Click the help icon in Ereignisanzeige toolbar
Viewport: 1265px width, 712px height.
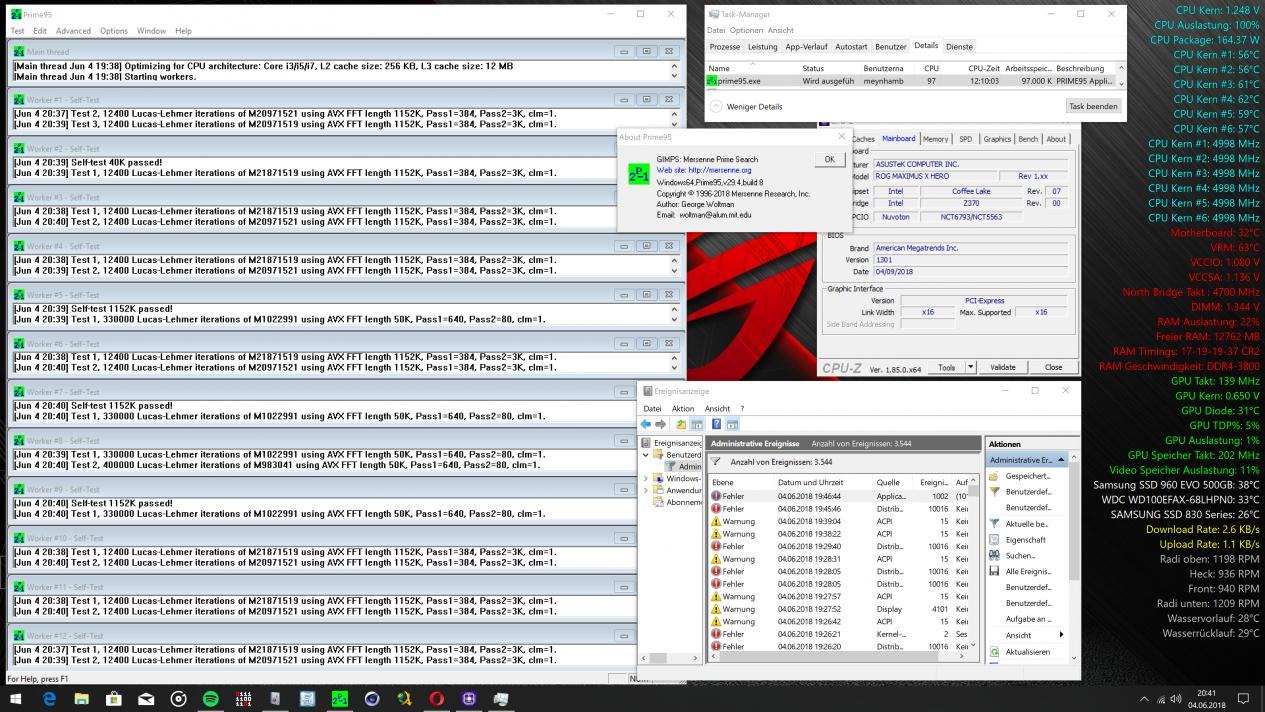coord(716,424)
